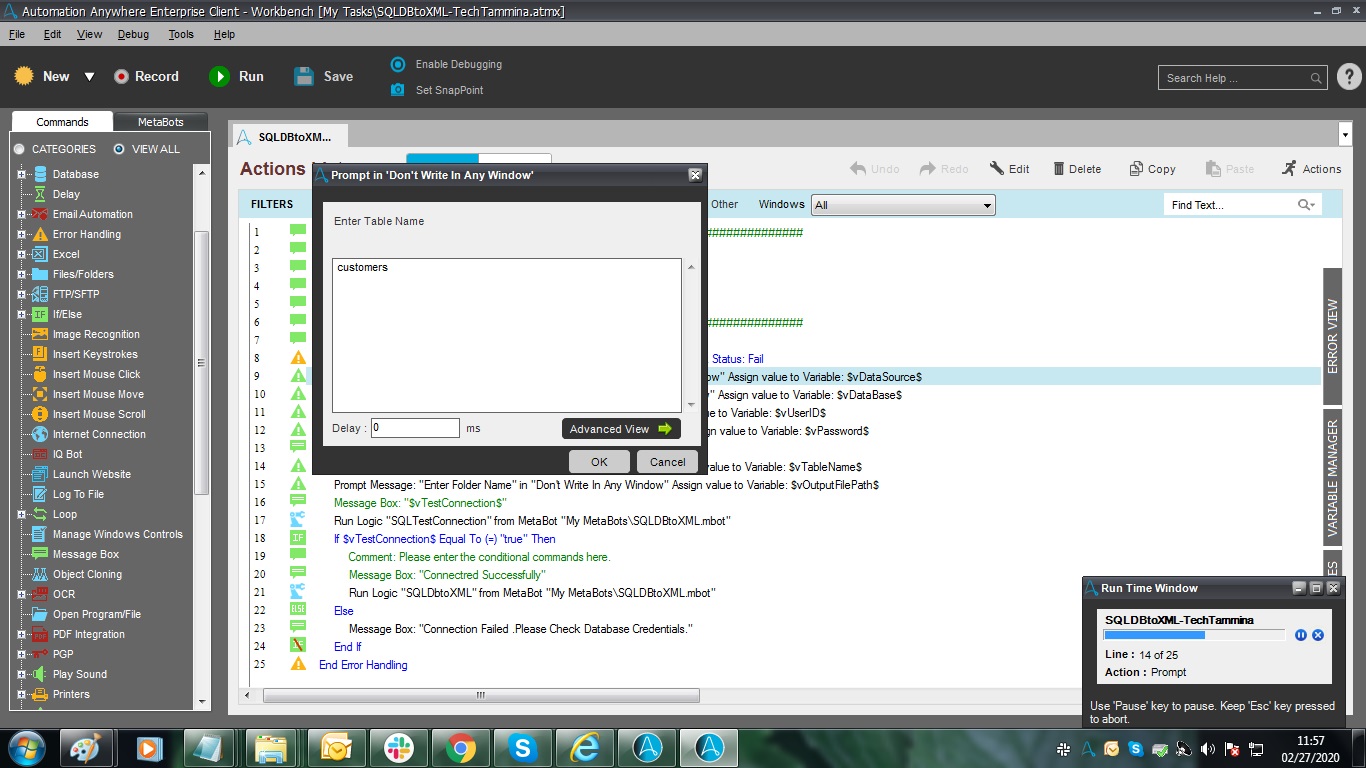
Task: Click the Delete toolbar icon
Action: 1058,169
